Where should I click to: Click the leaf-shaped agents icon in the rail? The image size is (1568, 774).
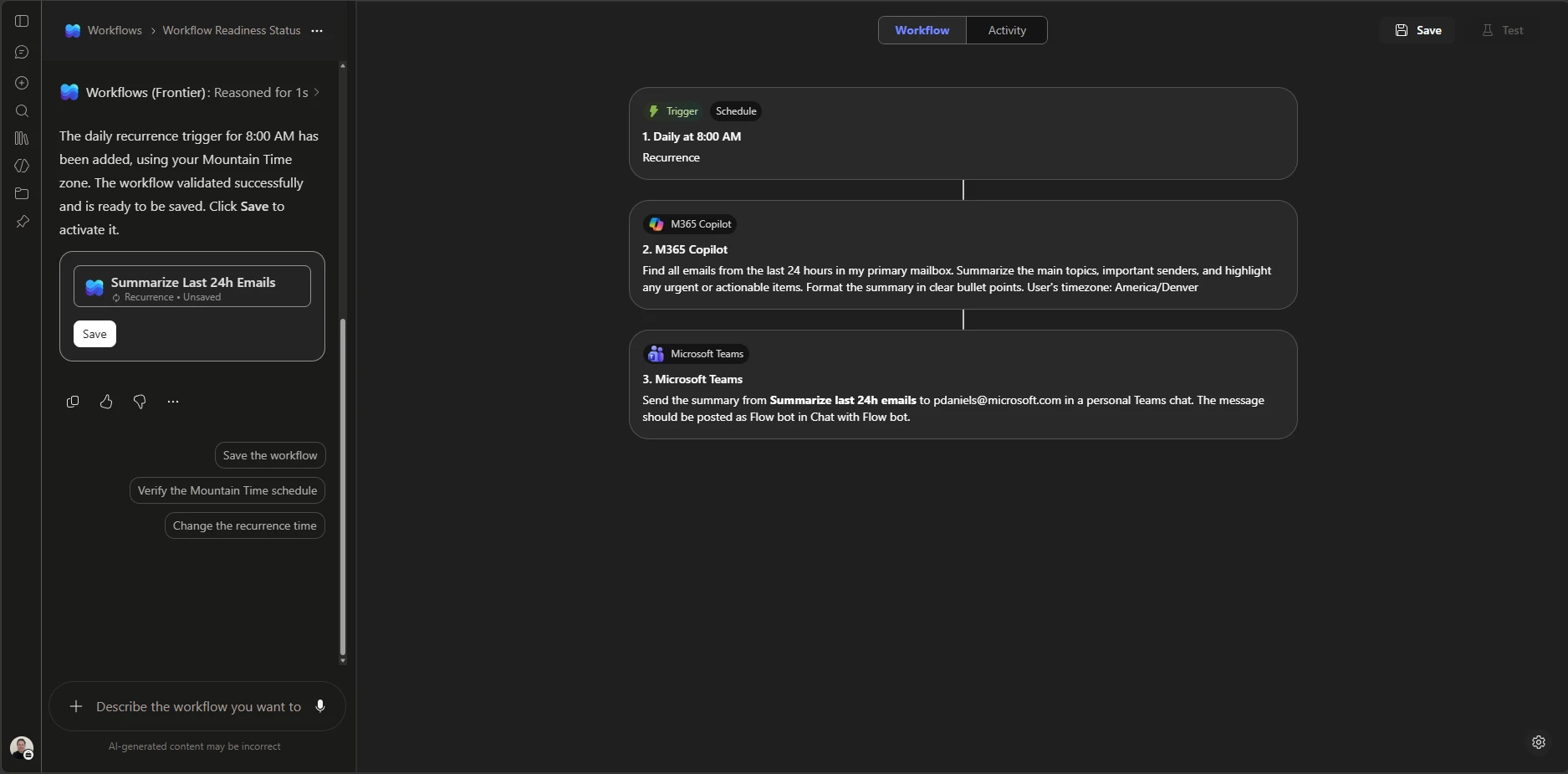click(22, 166)
